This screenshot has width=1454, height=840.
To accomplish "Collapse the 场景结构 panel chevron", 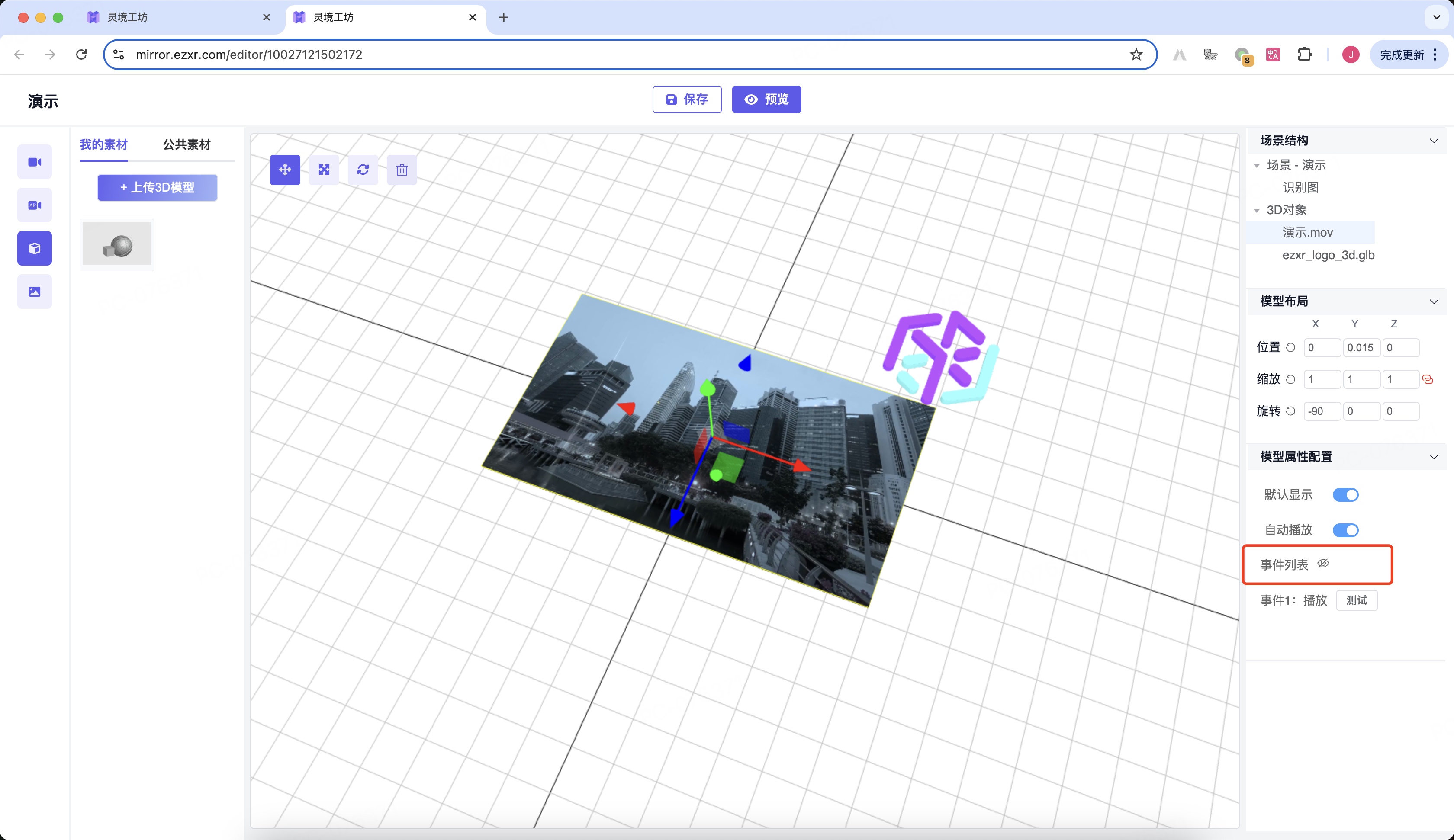I will 1434,141.
